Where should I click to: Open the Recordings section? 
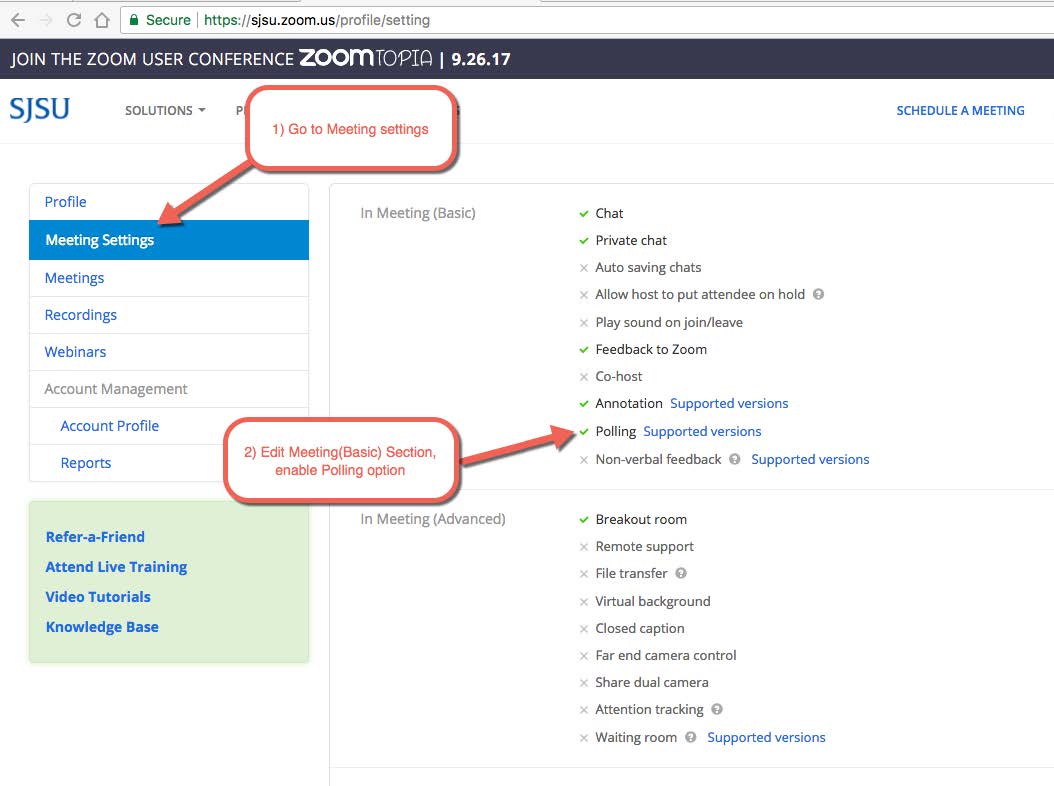pyautogui.click(x=80, y=314)
